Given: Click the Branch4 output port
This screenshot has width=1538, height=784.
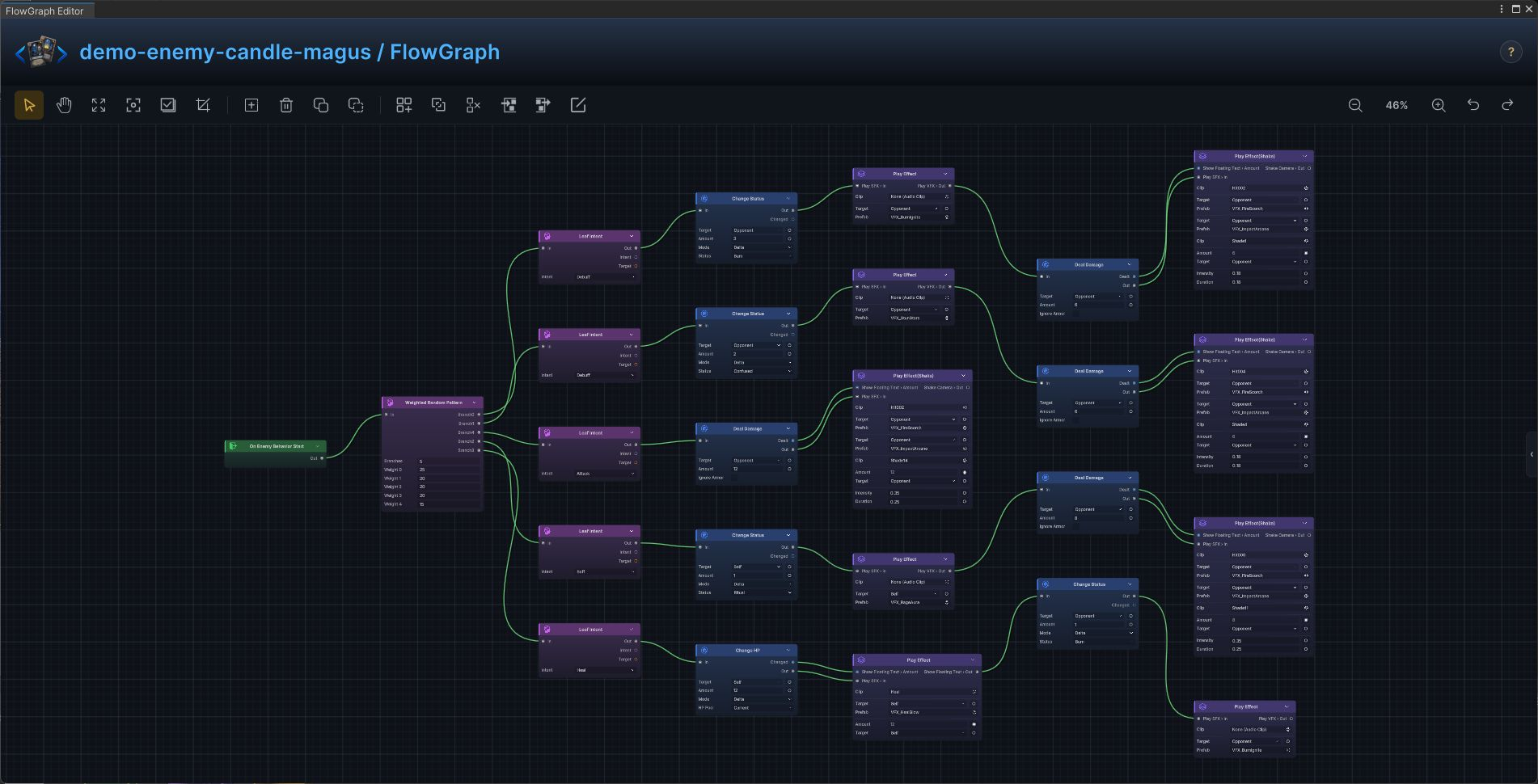Looking at the screenshot, I should point(479,432).
